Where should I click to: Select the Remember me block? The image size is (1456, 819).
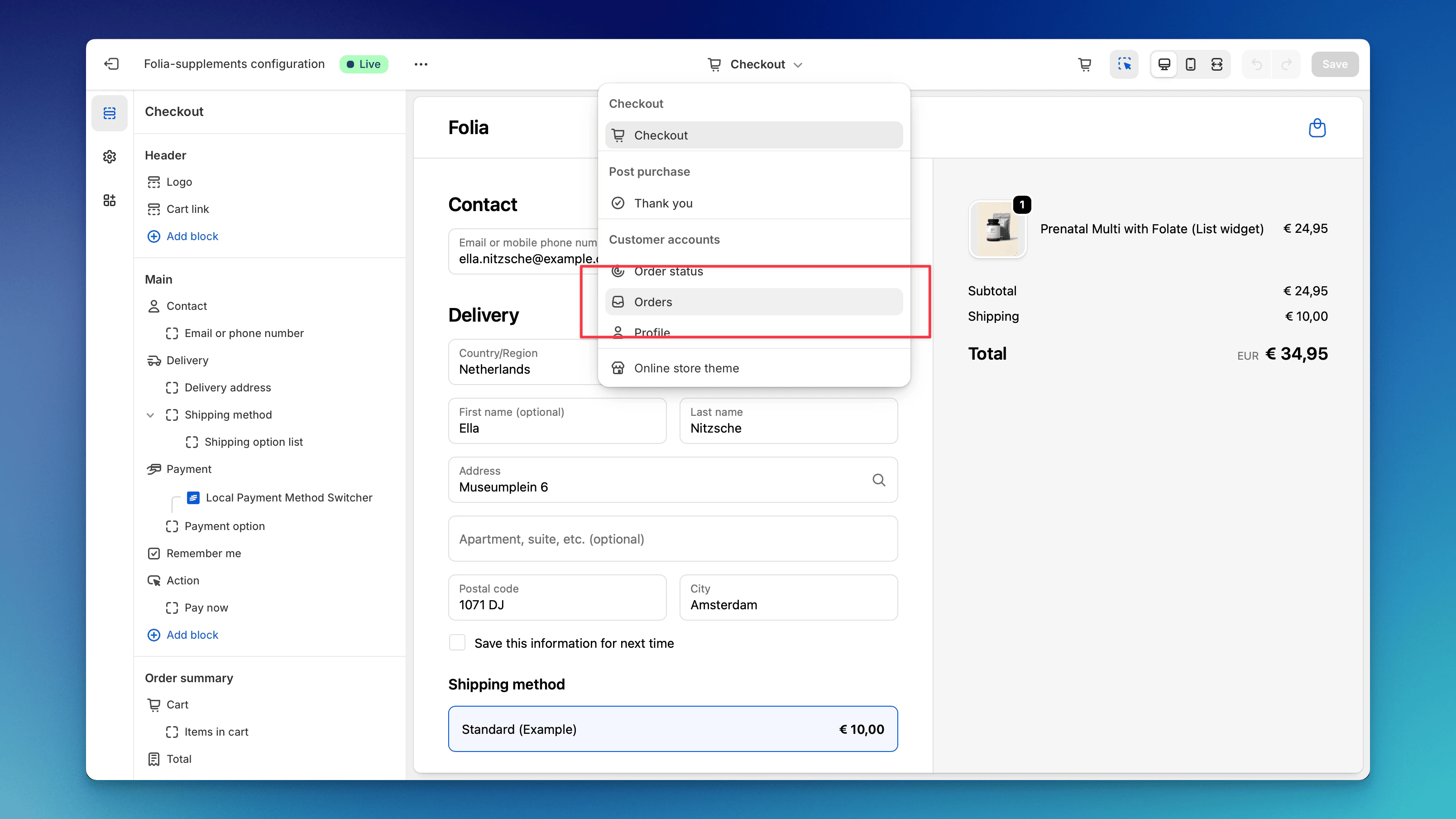click(202, 553)
